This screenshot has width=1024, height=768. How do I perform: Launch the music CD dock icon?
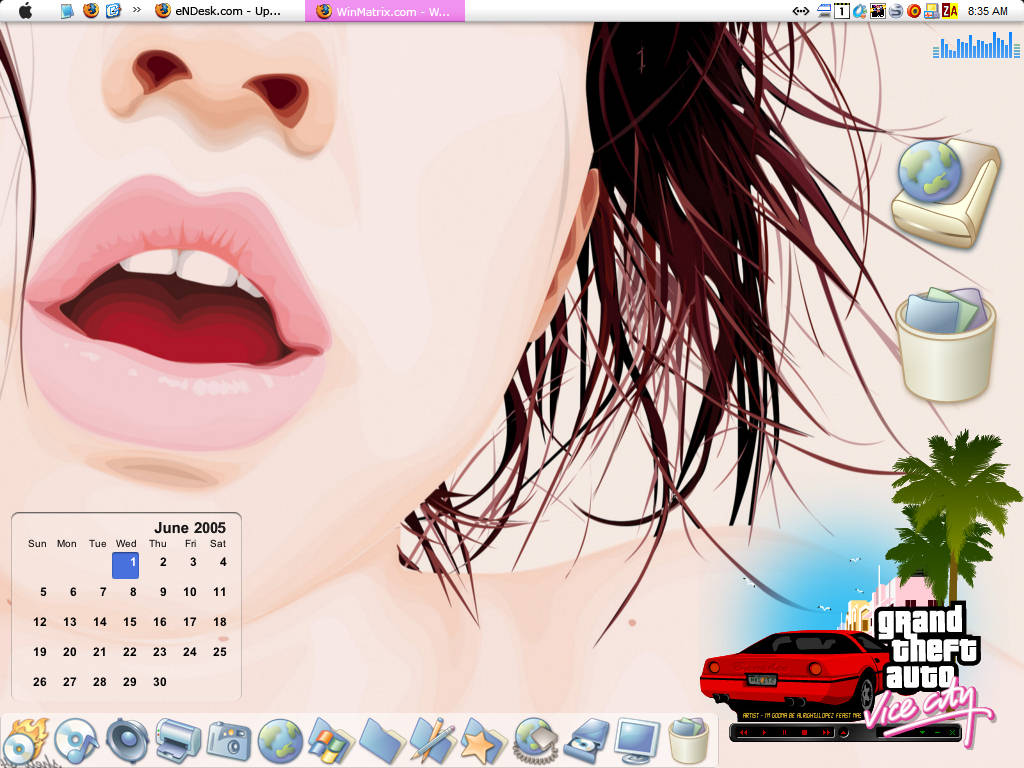(x=76, y=740)
